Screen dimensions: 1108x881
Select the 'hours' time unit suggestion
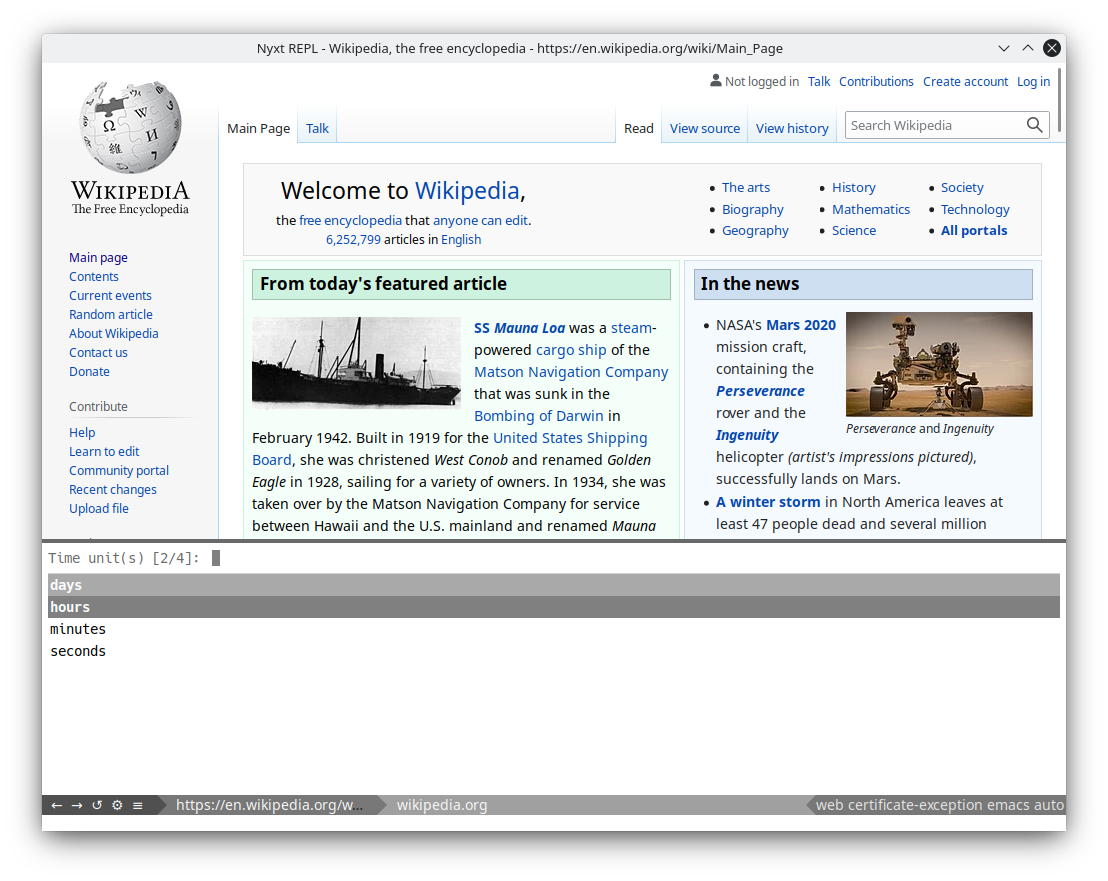[554, 607]
